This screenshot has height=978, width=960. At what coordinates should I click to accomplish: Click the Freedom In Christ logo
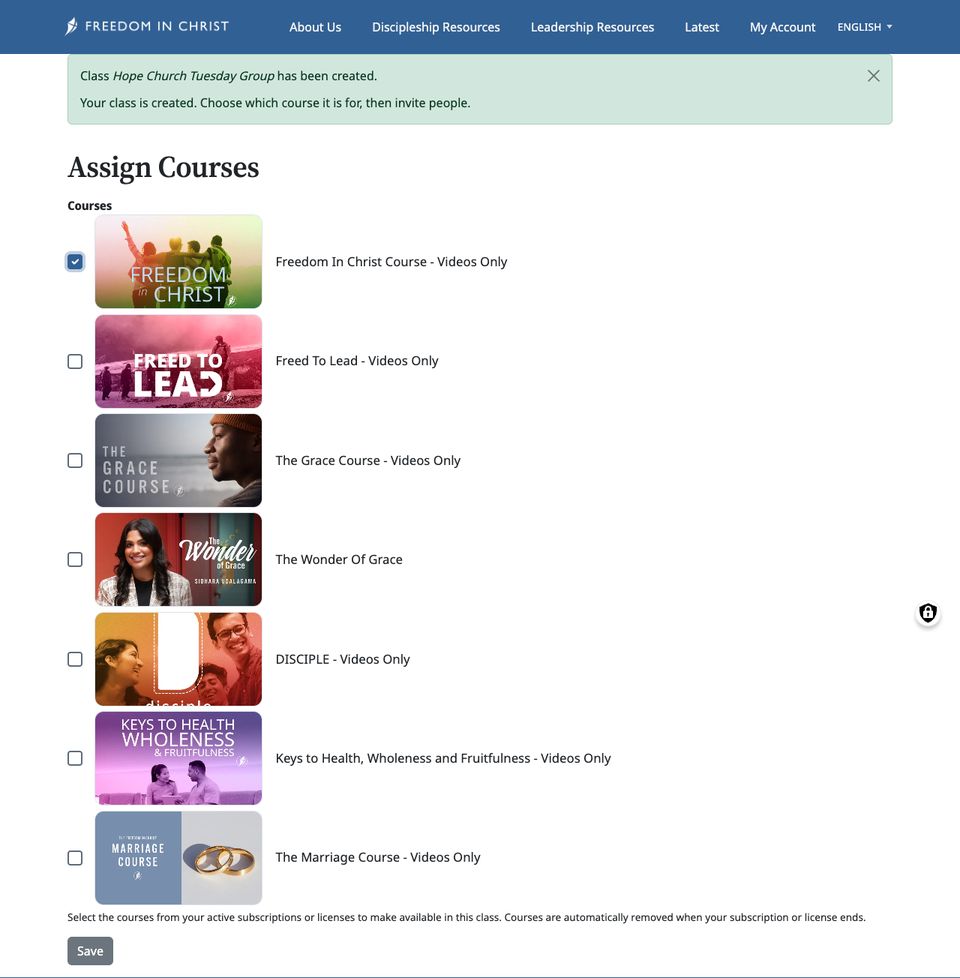(x=147, y=26)
